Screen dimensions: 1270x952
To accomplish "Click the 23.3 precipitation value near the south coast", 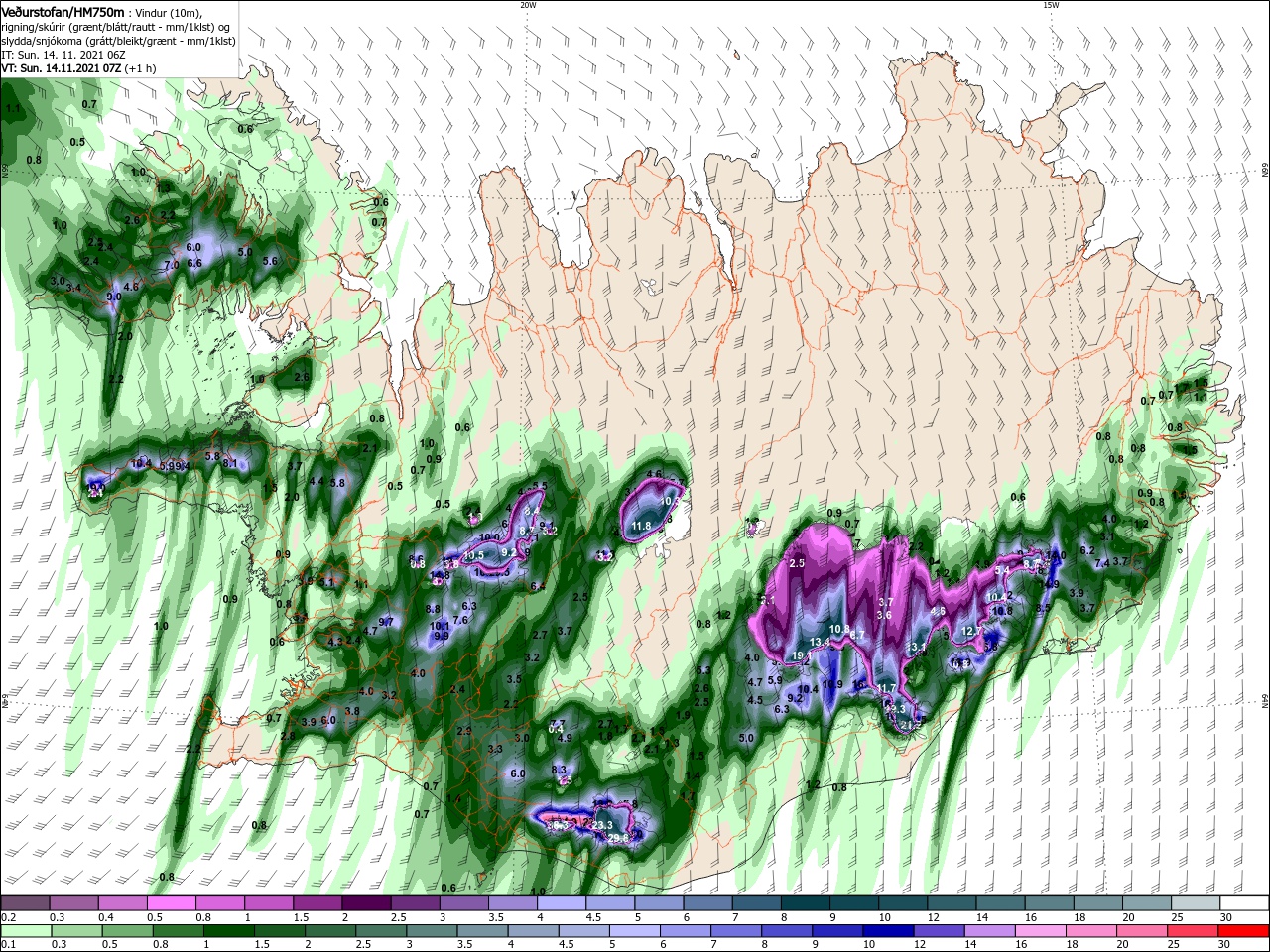I will tap(603, 825).
